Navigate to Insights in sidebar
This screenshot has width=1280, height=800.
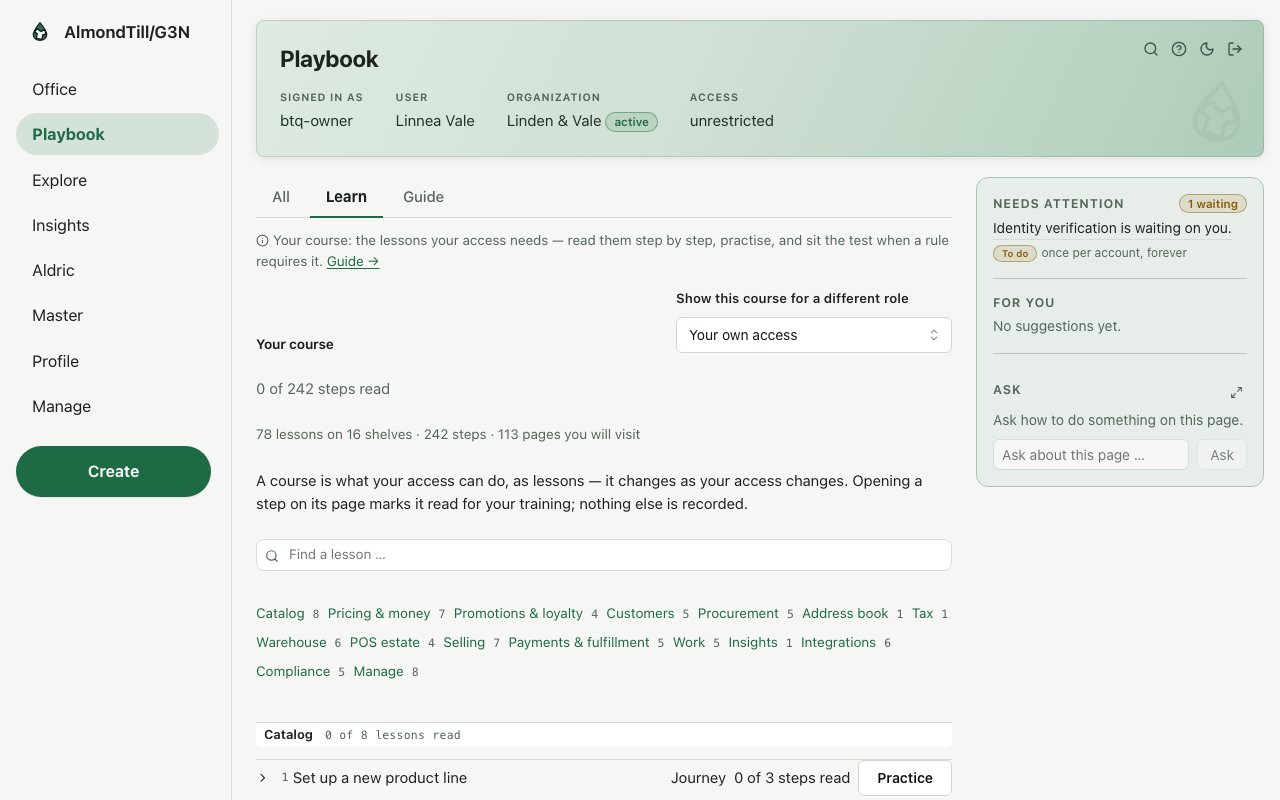[117, 225]
